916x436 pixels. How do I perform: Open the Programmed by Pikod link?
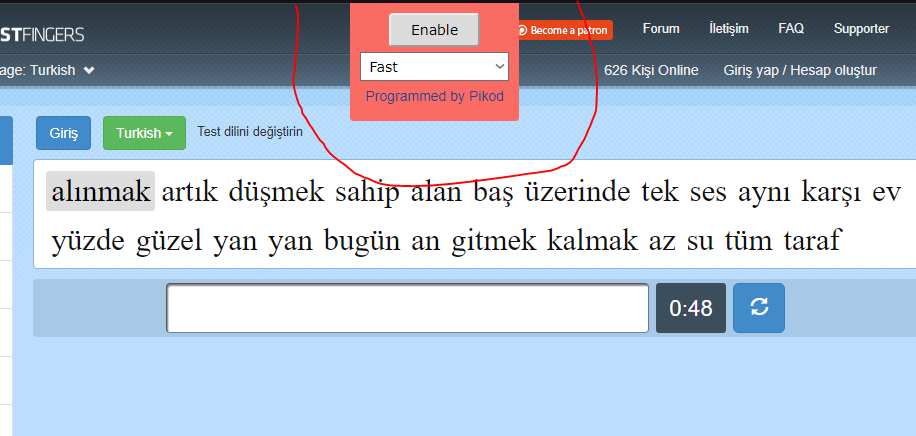[435, 96]
